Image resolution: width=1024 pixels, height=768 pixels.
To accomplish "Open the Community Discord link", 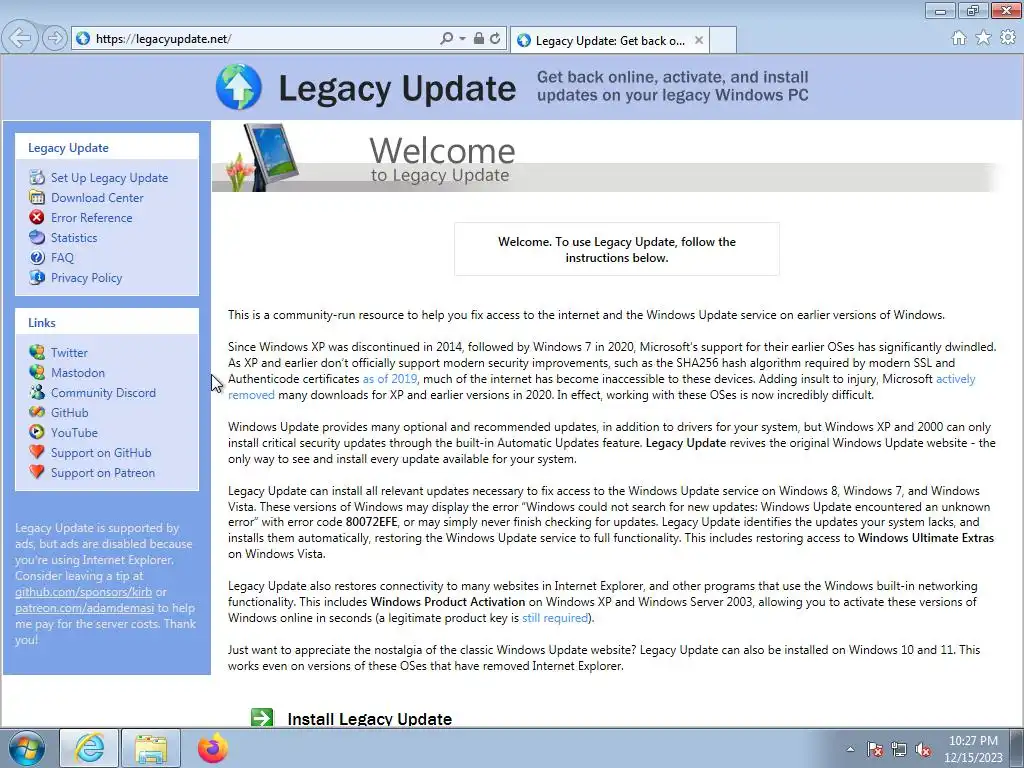I will pos(103,392).
